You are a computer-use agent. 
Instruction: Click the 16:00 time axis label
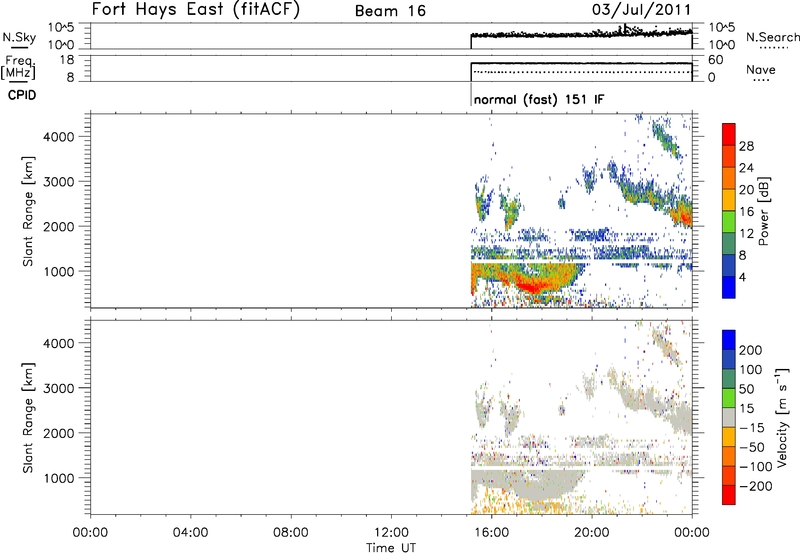[x=491, y=533]
